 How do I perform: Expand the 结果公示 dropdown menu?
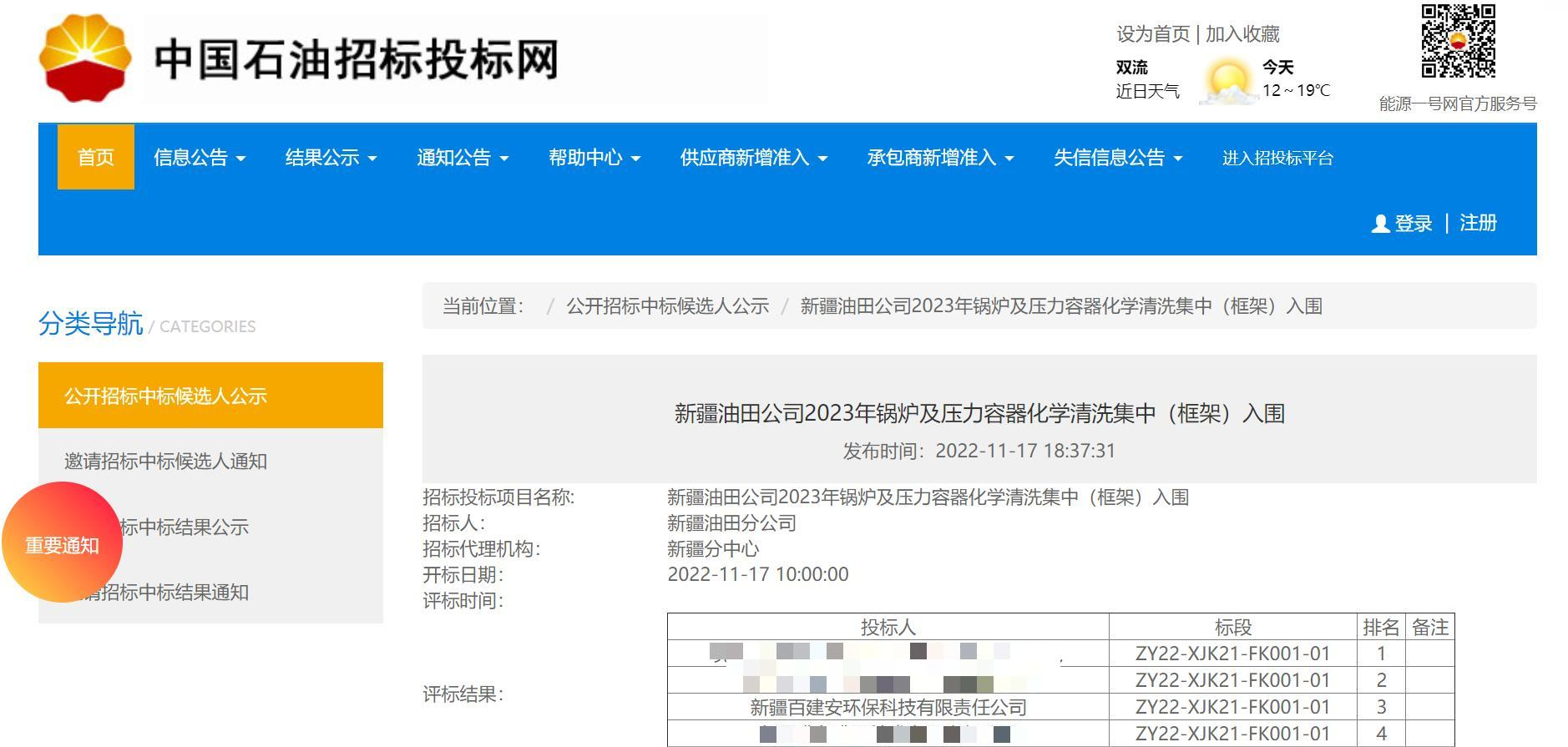pyautogui.click(x=331, y=158)
